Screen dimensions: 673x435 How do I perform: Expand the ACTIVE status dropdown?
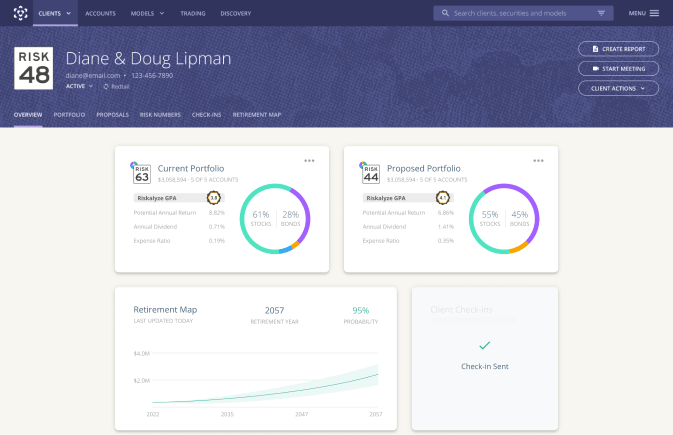(x=80, y=86)
